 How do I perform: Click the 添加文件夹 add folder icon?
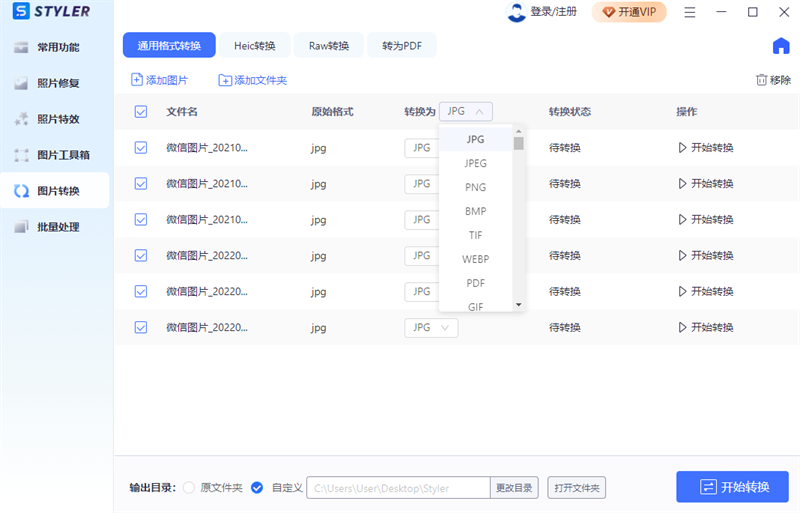click(x=225, y=80)
